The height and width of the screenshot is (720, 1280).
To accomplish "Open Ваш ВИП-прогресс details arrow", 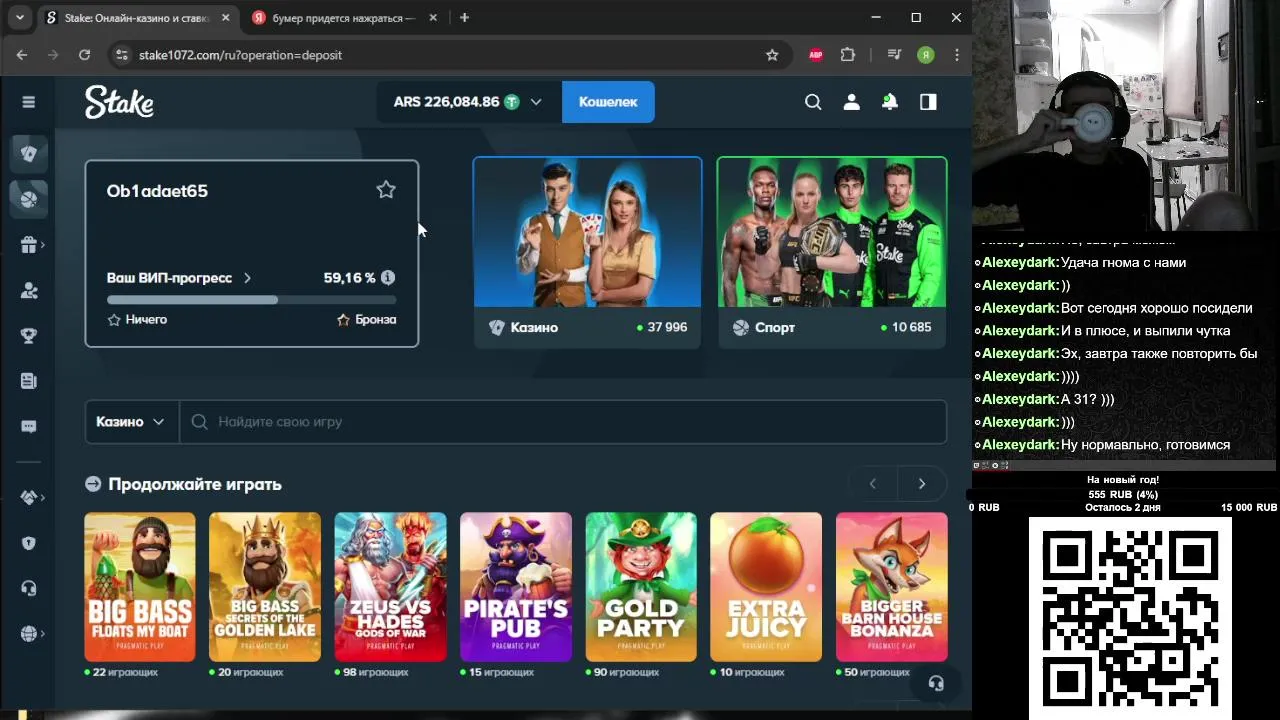I will [x=247, y=278].
